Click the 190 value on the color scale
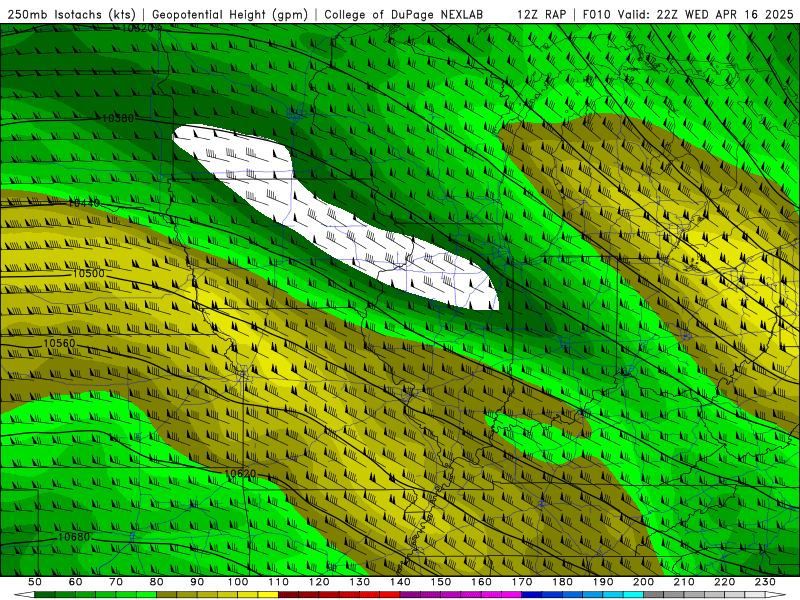 603,582
